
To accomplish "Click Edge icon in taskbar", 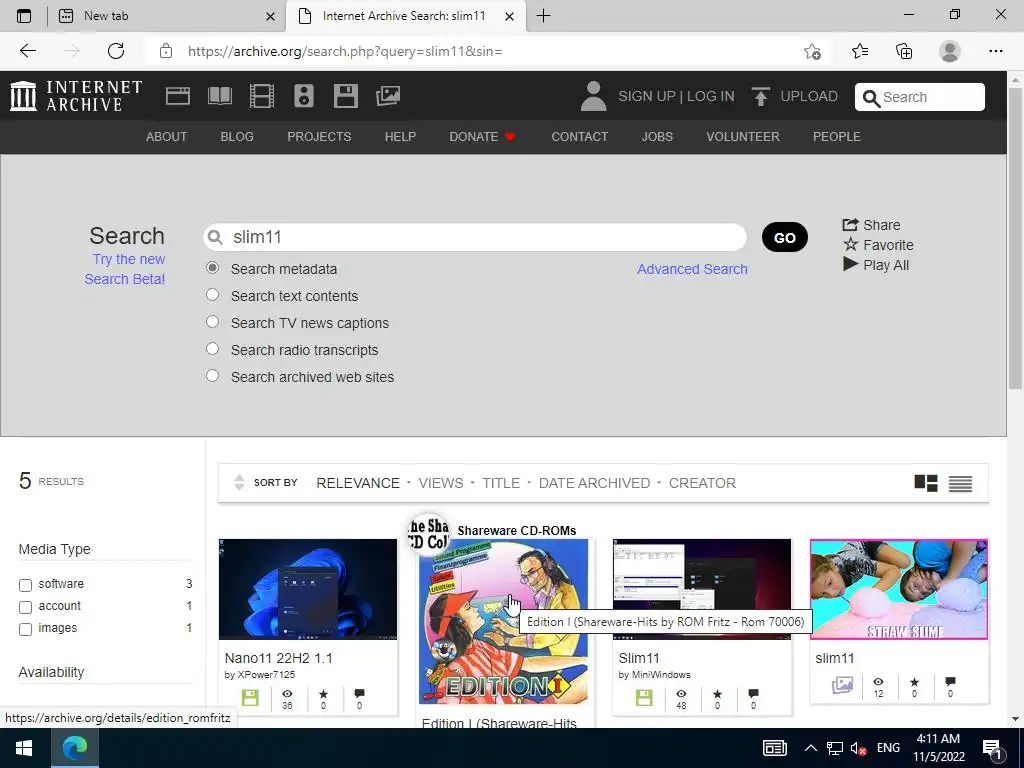I will point(75,748).
